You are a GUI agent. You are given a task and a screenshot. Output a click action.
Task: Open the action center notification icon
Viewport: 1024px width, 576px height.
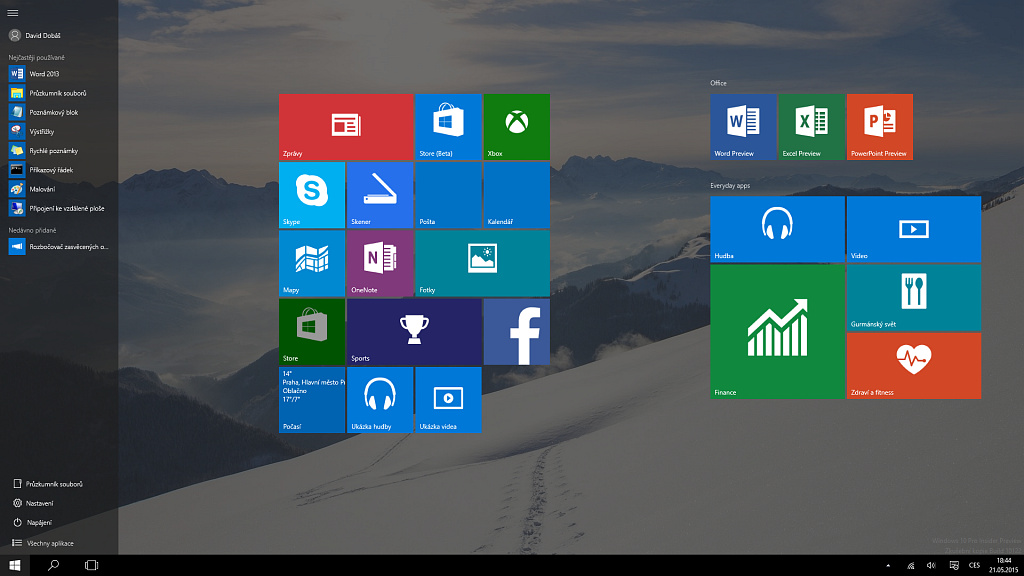953,566
